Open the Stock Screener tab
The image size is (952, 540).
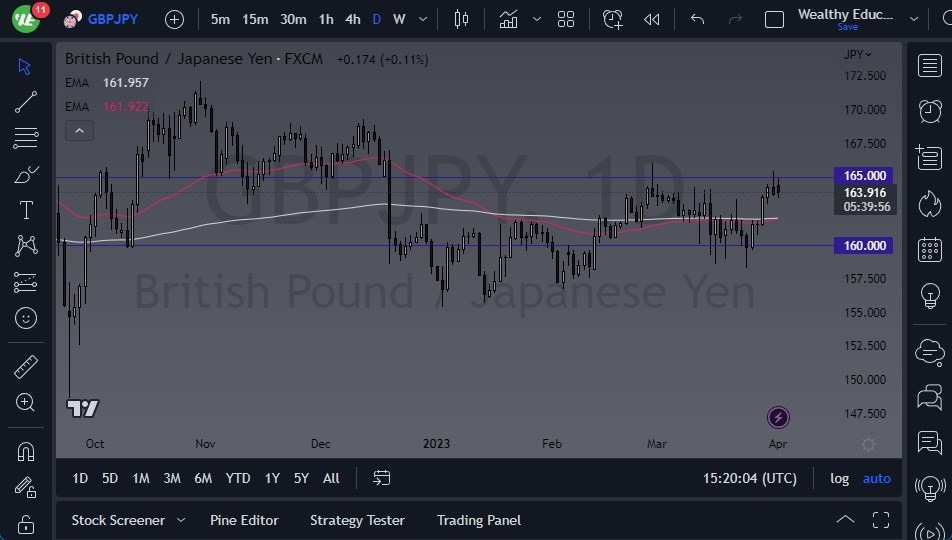click(118, 521)
